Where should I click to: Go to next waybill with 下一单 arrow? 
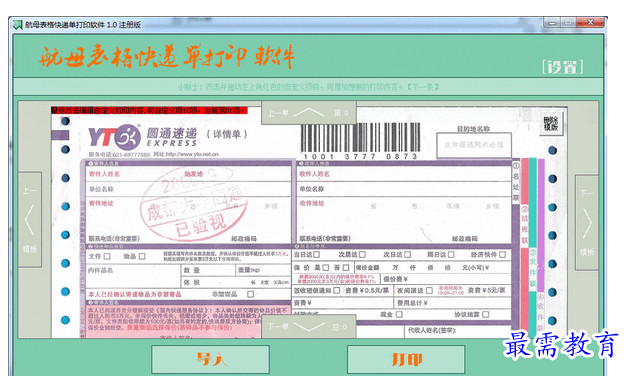309,327
